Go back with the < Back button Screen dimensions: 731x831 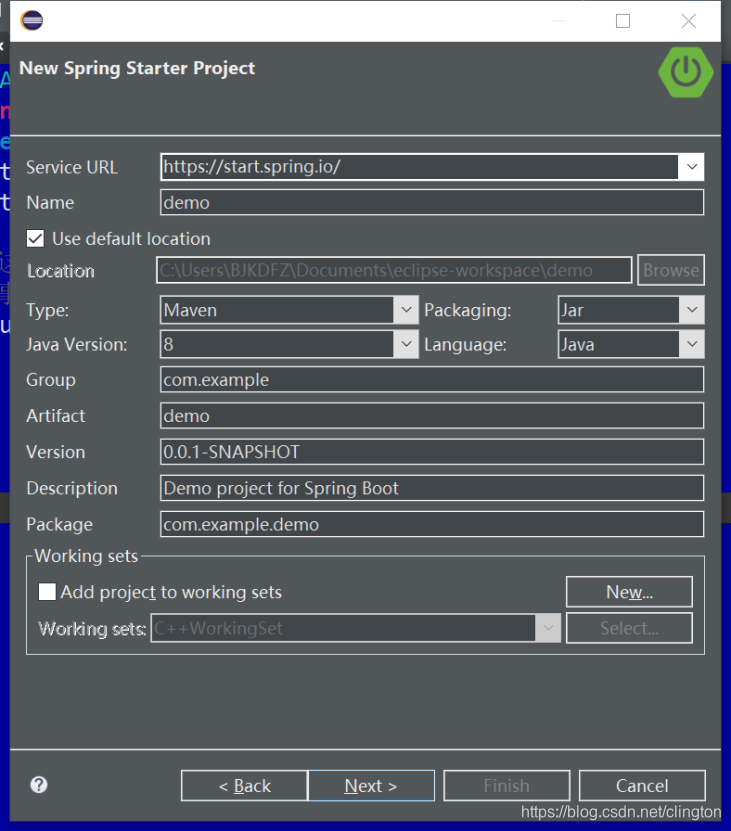click(244, 785)
